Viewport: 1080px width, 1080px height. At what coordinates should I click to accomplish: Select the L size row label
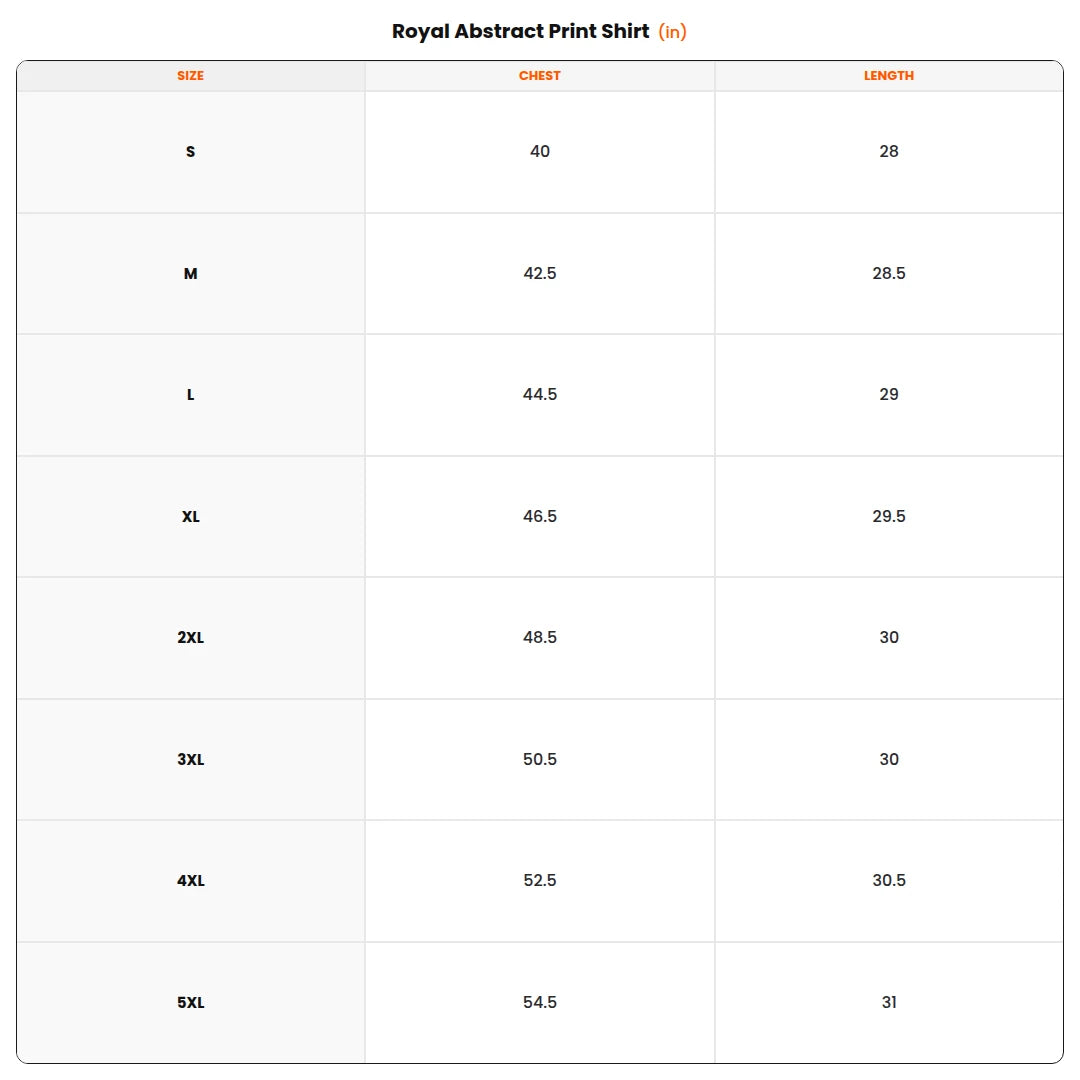pyautogui.click(x=191, y=395)
